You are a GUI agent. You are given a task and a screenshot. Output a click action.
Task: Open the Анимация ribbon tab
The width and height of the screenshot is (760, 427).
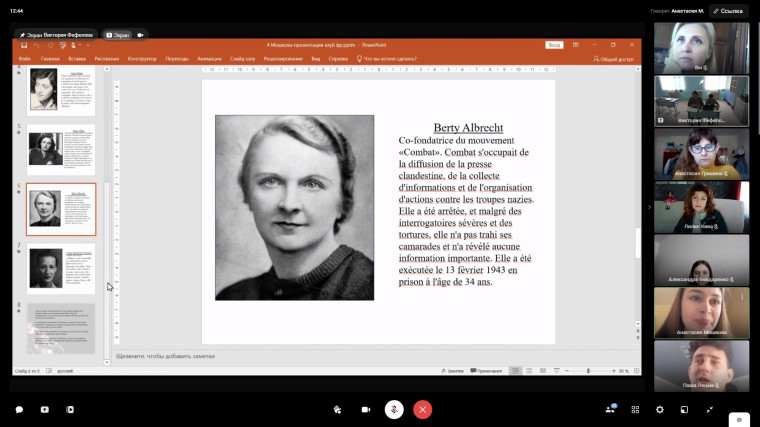[x=209, y=59]
